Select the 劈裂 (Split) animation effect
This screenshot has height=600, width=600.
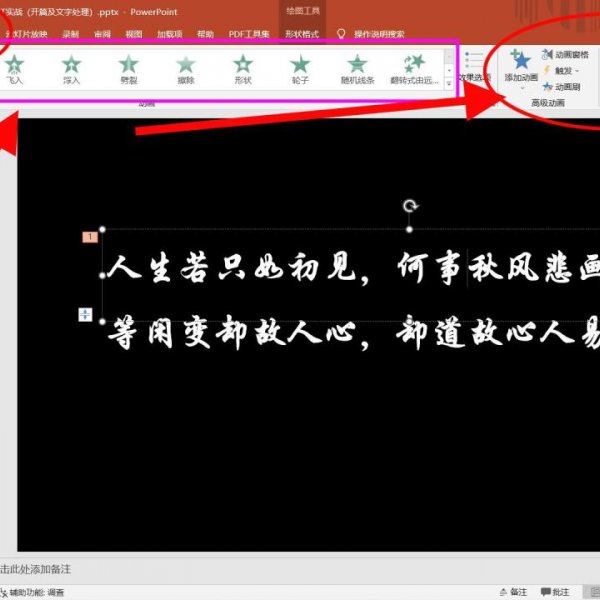128,68
